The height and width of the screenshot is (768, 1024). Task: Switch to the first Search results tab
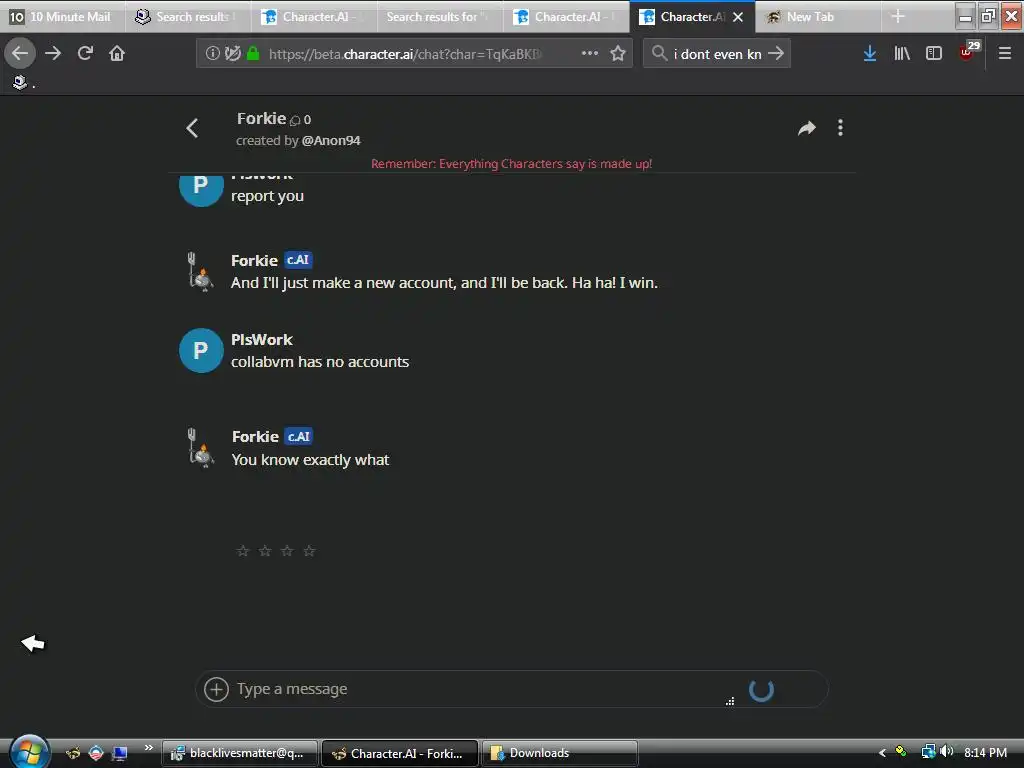pos(187,17)
